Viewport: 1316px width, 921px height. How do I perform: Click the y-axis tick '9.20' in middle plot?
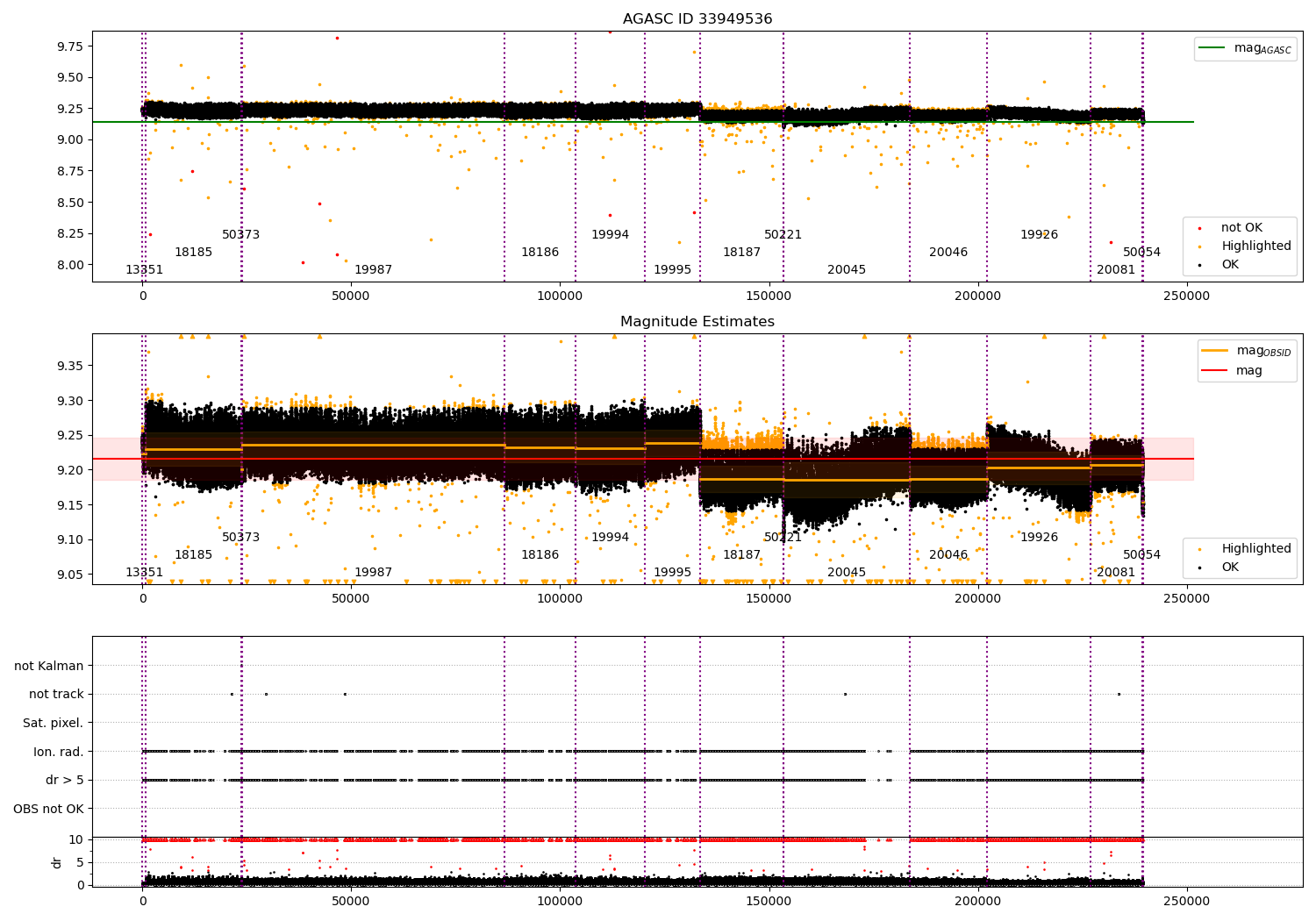(68, 470)
